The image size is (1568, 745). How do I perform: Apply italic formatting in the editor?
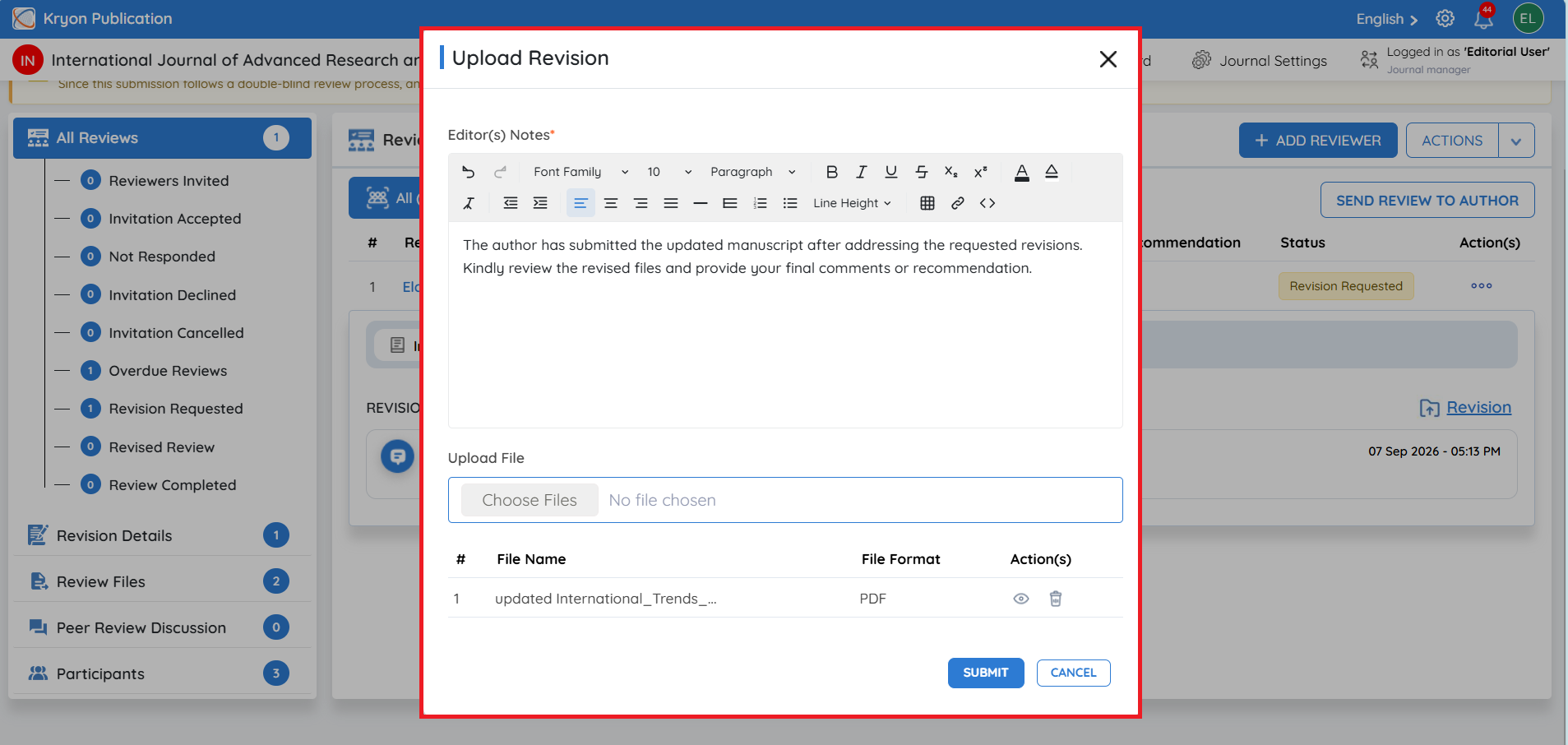coord(861,172)
